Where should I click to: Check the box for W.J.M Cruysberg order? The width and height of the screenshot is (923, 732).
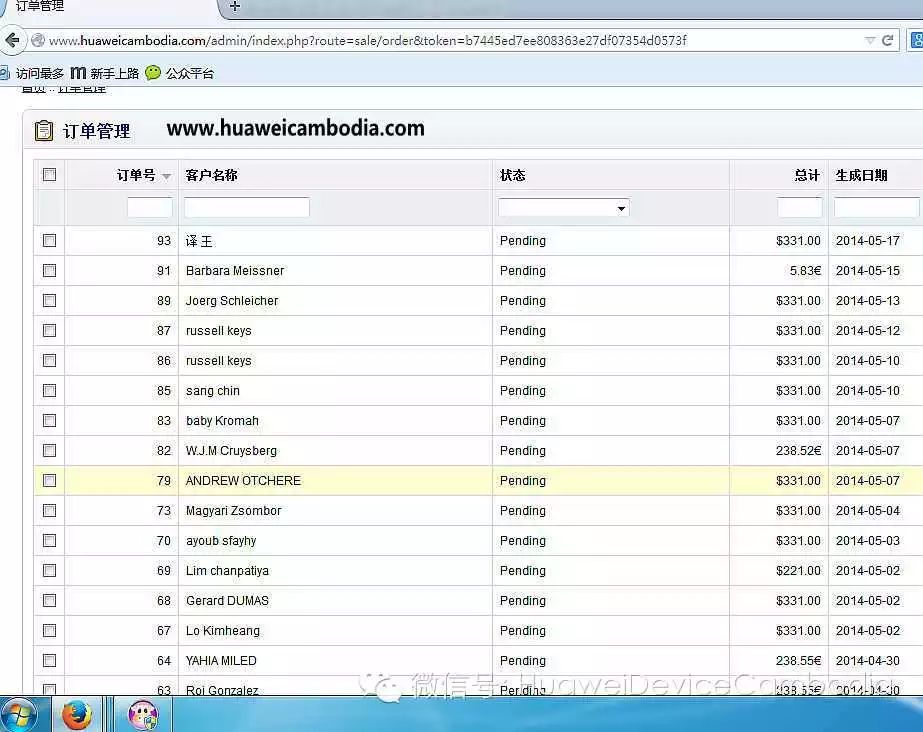point(49,450)
